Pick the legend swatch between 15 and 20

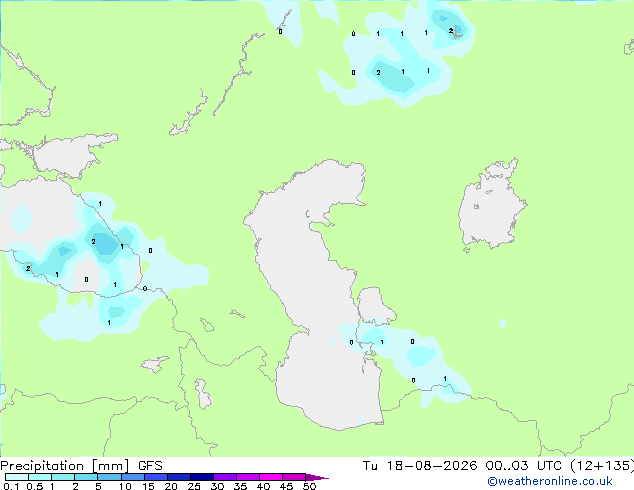155,477
